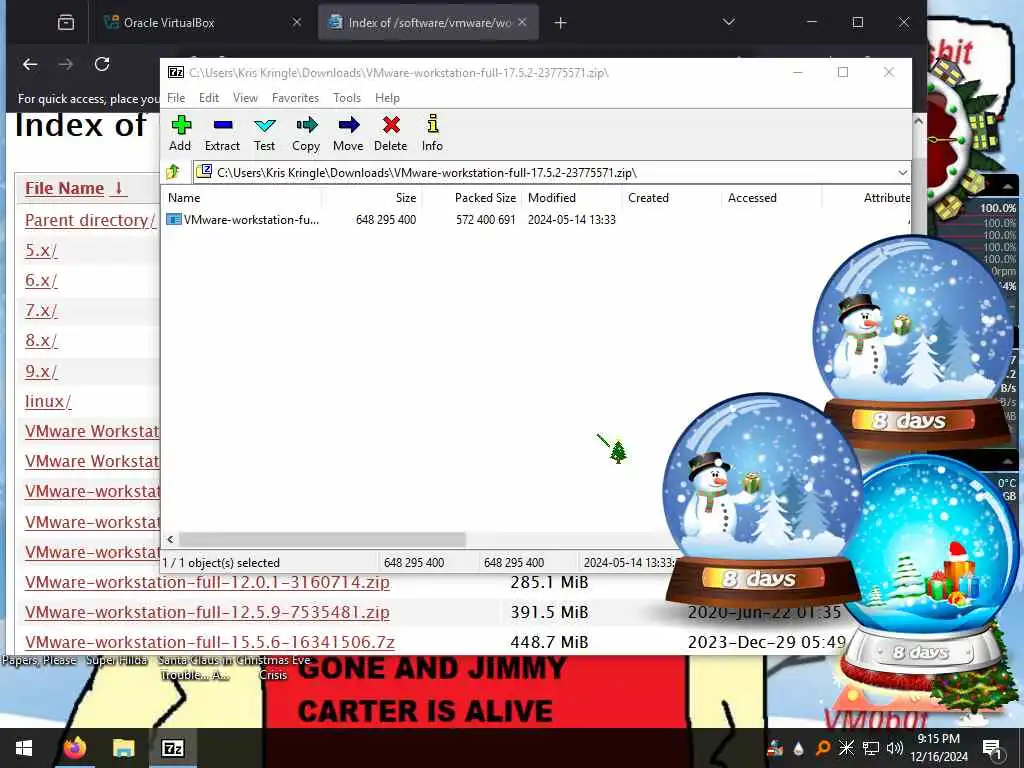Screen dimensions: 1024x768
Task: Download VMware-workstation-full-12.0.1-3160714.zip
Action: pos(207,582)
